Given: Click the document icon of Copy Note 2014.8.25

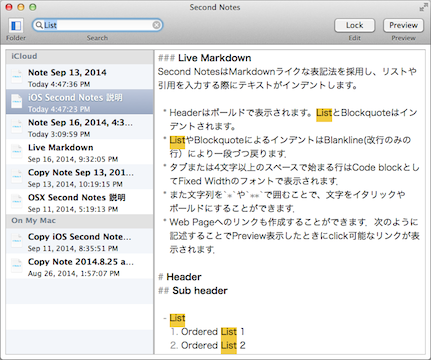Looking at the screenshot, I should tap(17, 266).
